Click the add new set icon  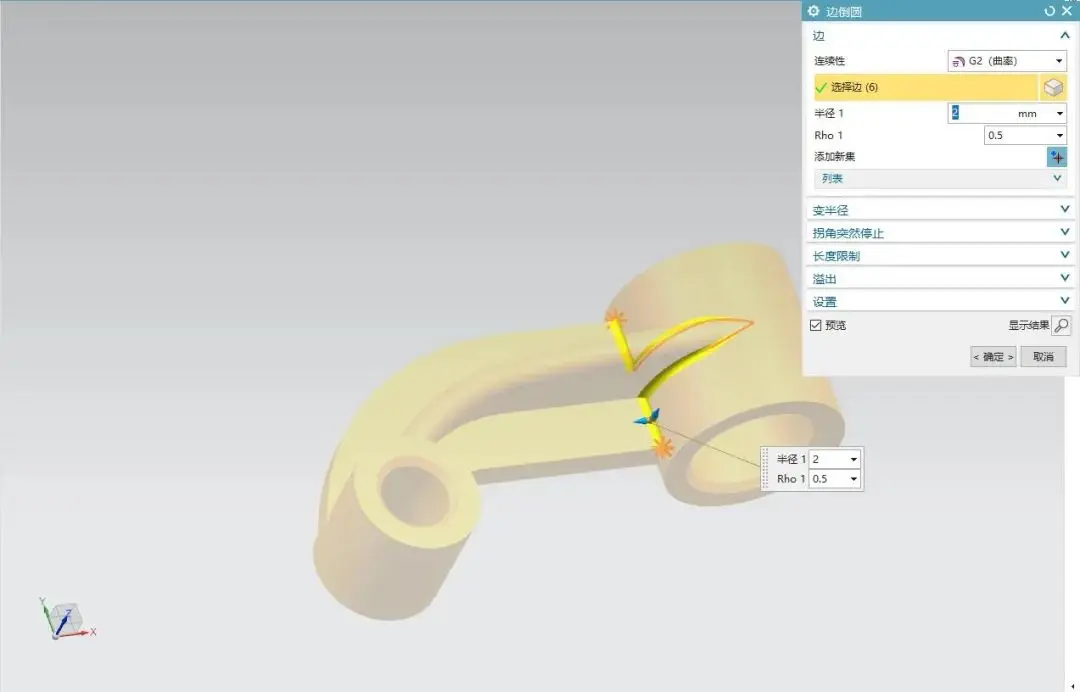1057,157
